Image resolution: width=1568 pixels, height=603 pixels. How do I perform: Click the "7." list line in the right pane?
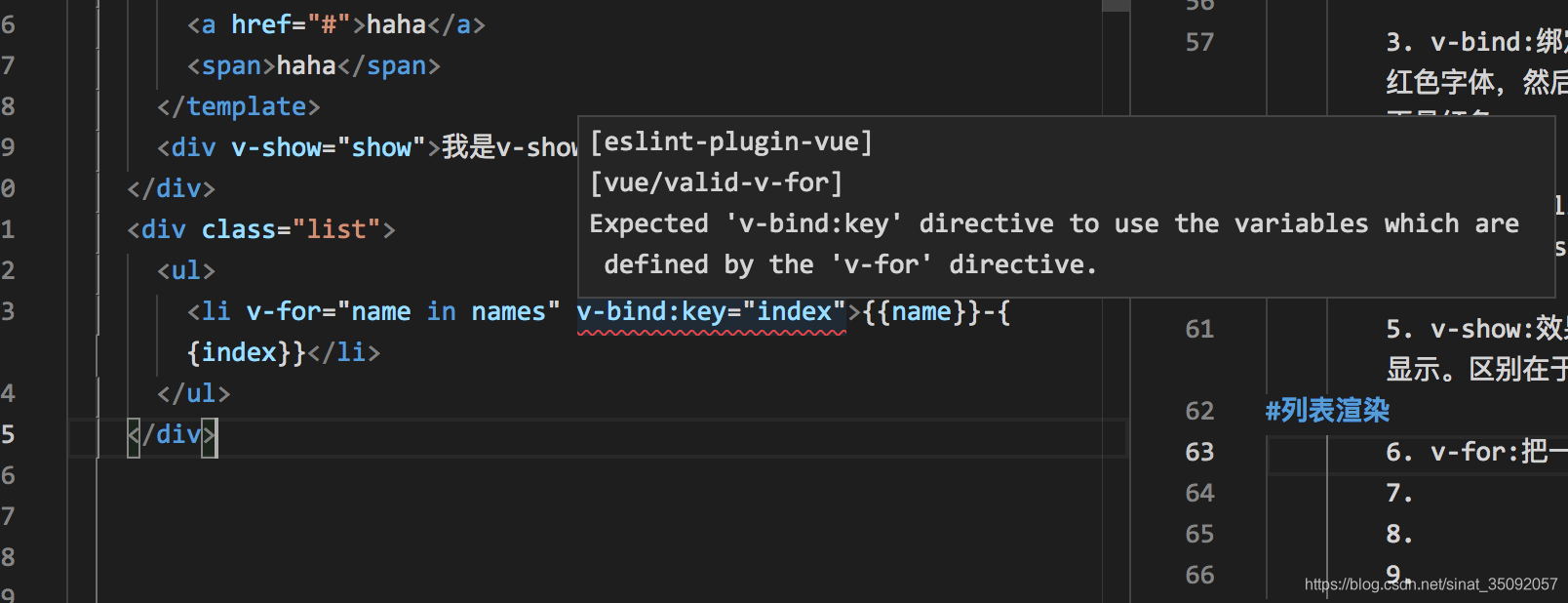[x=1399, y=493]
